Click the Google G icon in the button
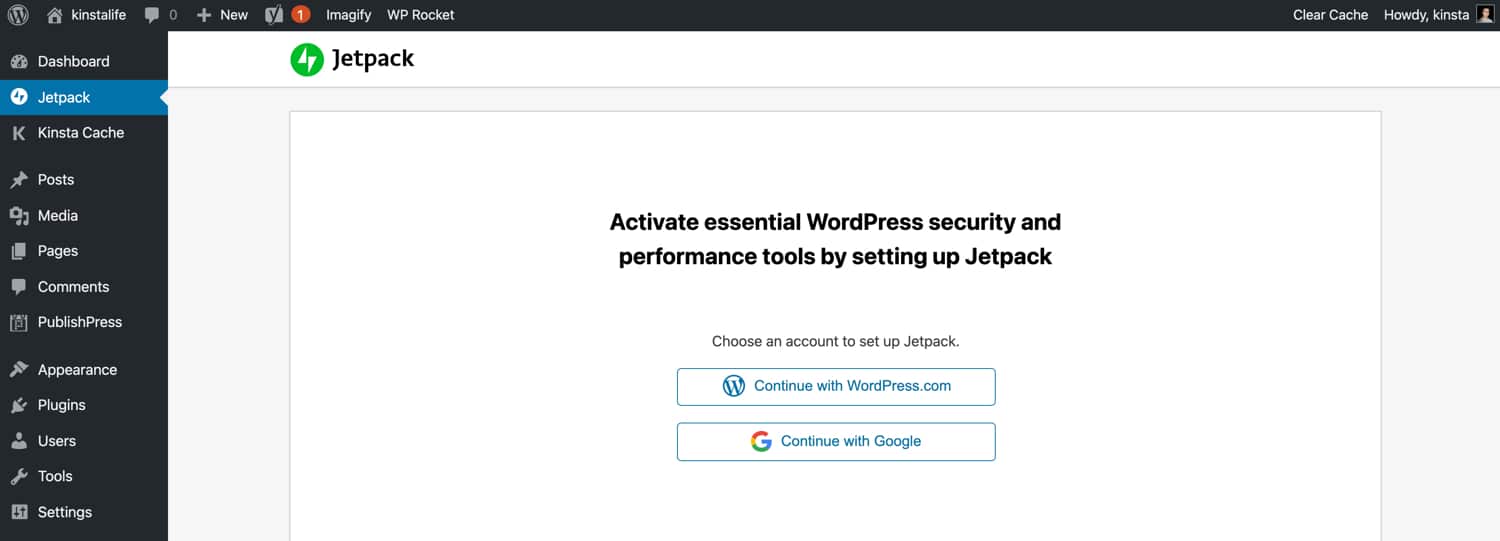The width and height of the screenshot is (1500, 541). coord(762,441)
